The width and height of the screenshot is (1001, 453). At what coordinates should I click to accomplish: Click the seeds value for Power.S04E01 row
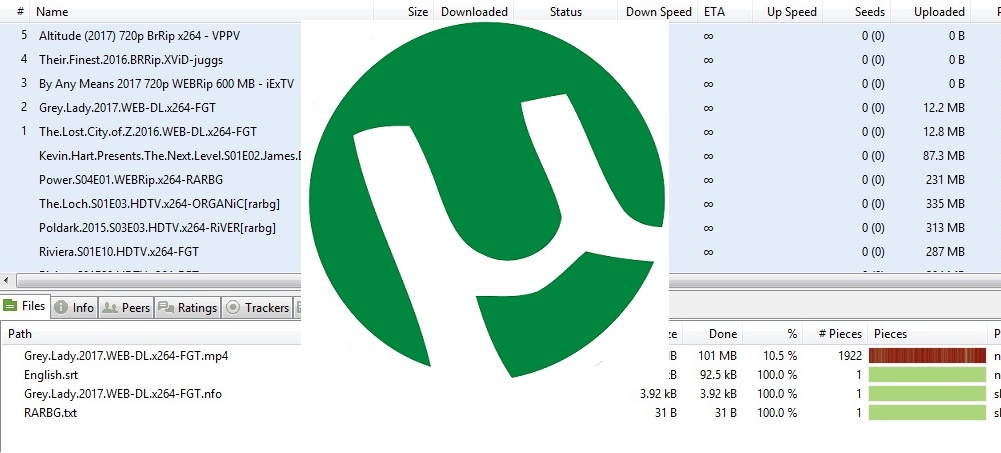pos(873,180)
